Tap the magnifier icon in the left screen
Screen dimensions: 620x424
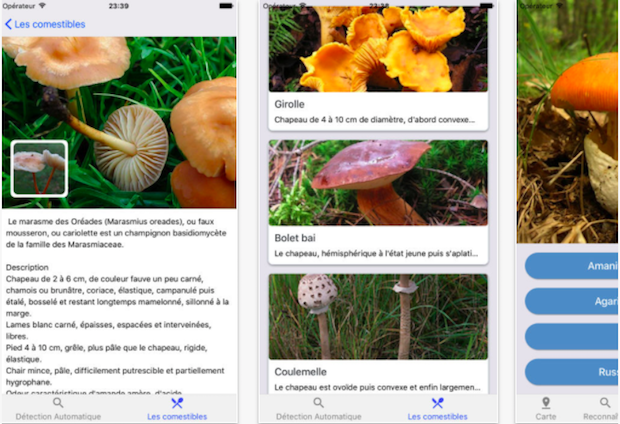coord(58,403)
